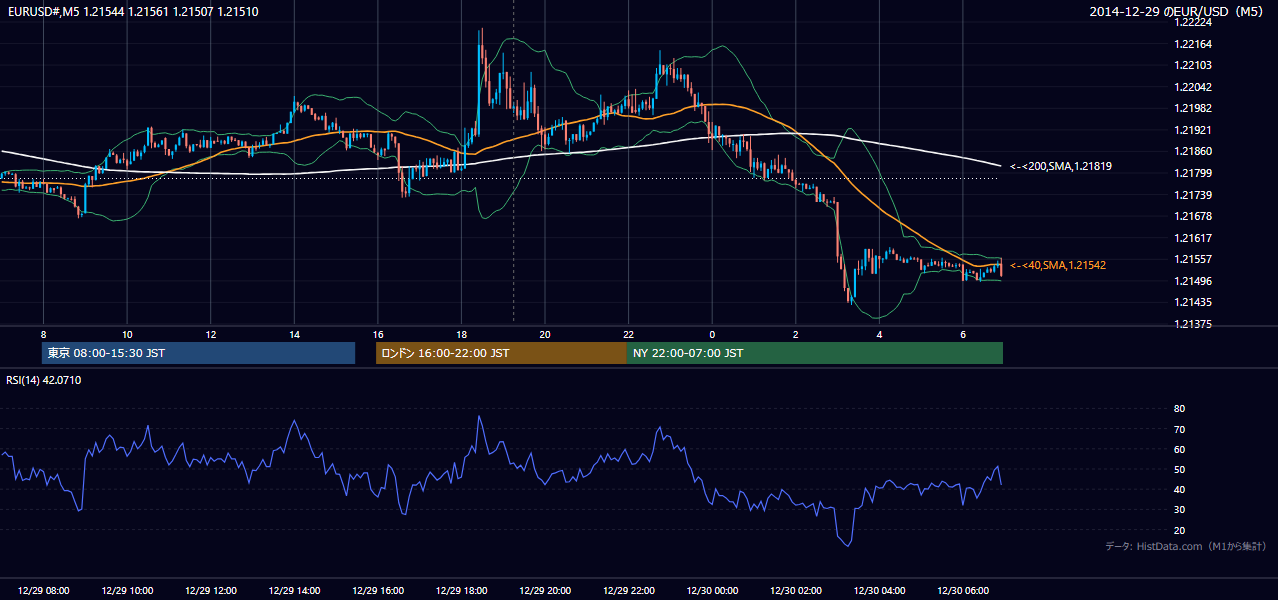
Task: Click hour label 18 under the price chart
Action: click(x=461, y=334)
